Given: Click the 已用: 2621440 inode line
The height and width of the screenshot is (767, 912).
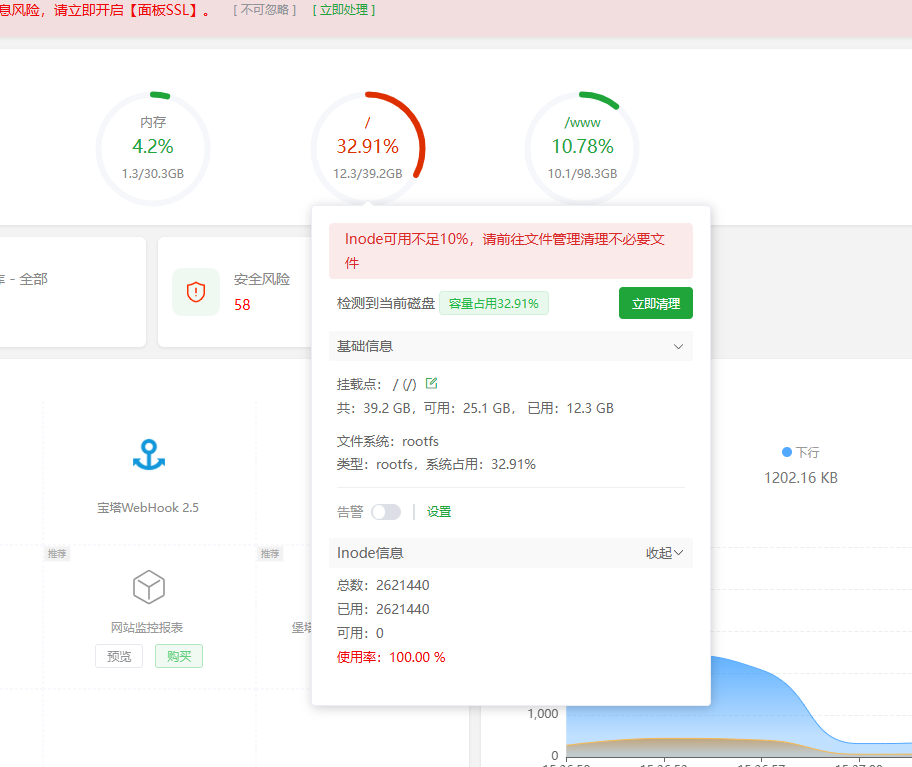Looking at the screenshot, I should tap(383, 609).
